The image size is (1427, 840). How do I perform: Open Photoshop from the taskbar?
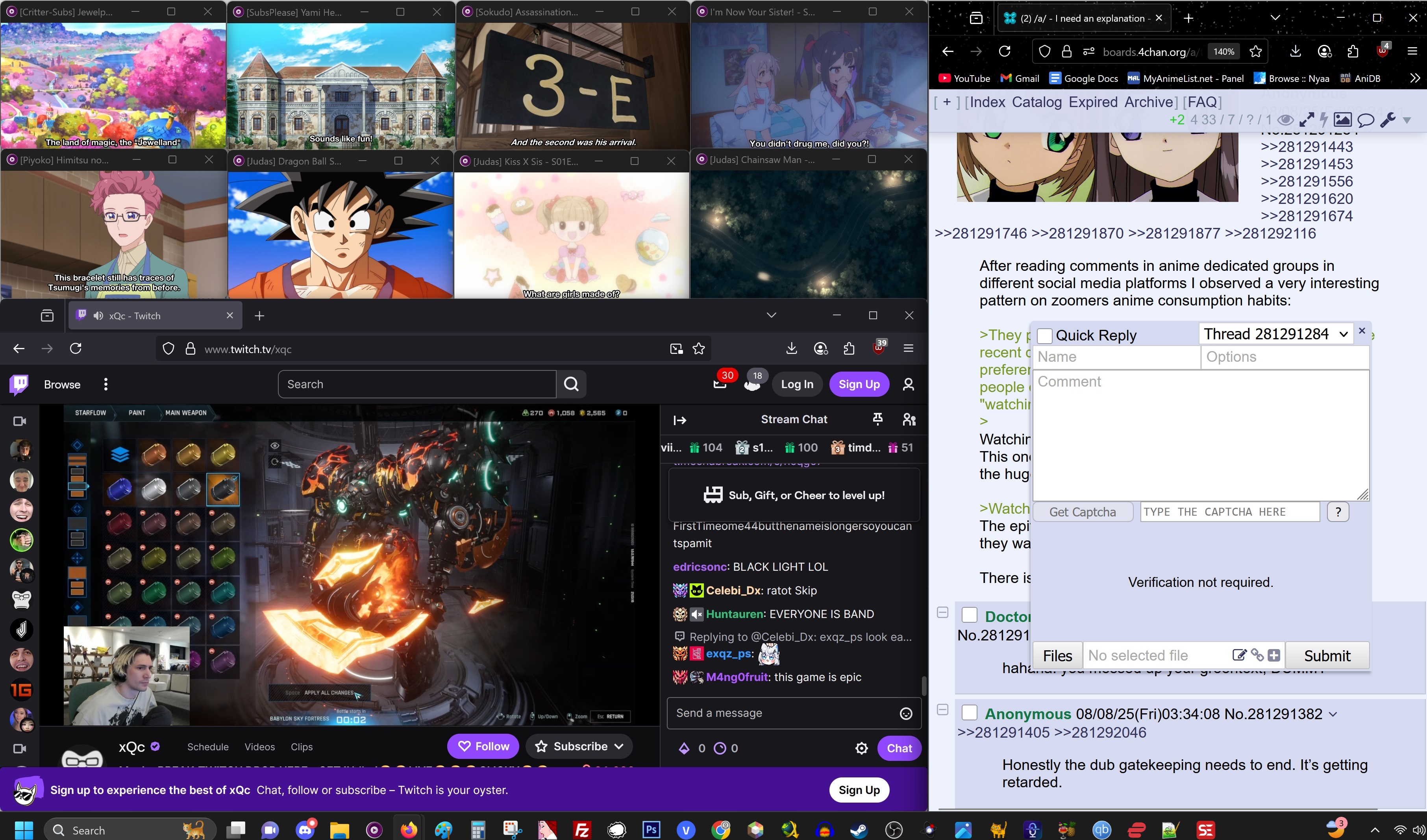[x=651, y=830]
